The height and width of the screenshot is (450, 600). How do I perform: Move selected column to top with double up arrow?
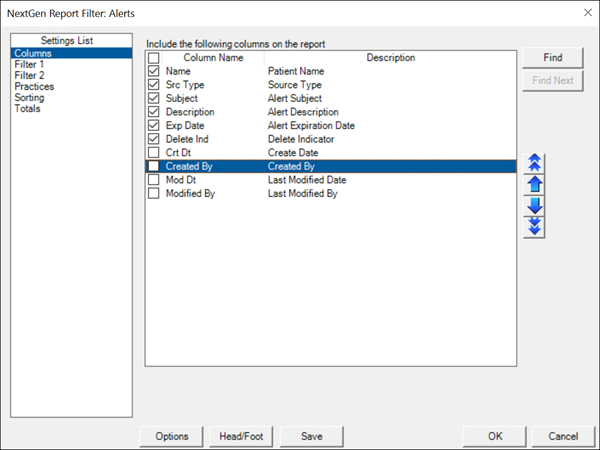click(x=534, y=164)
